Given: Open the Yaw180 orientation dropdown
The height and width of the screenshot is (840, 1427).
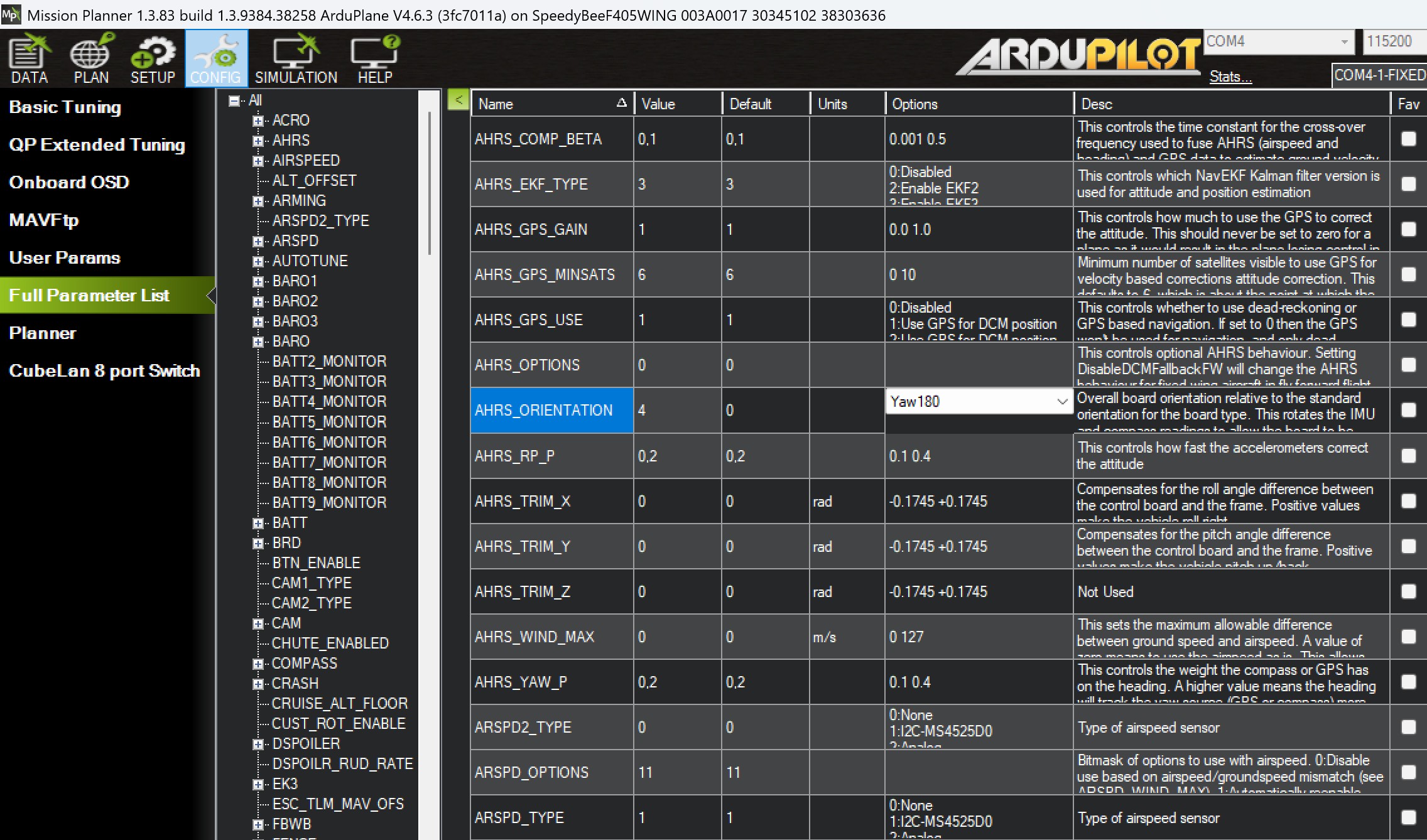Looking at the screenshot, I should point(1061,402).
